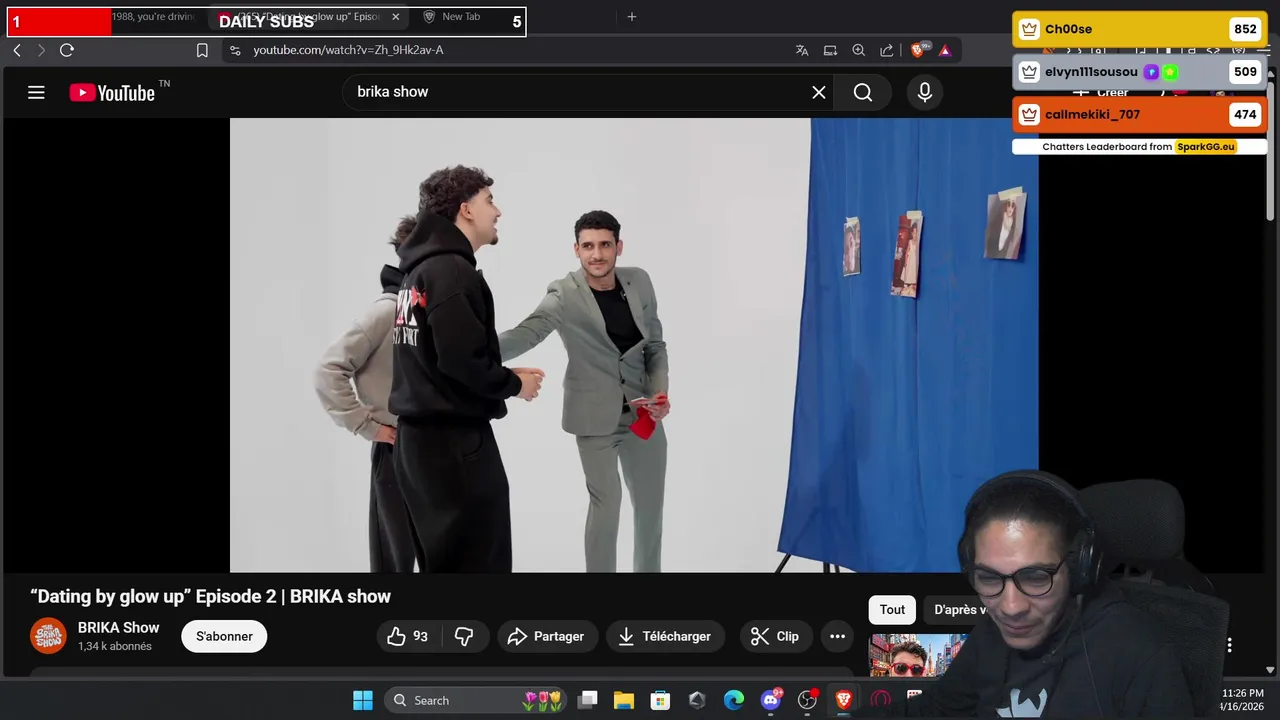Select the D'après filter chip
1280x720 pixels.
point(960,609)
